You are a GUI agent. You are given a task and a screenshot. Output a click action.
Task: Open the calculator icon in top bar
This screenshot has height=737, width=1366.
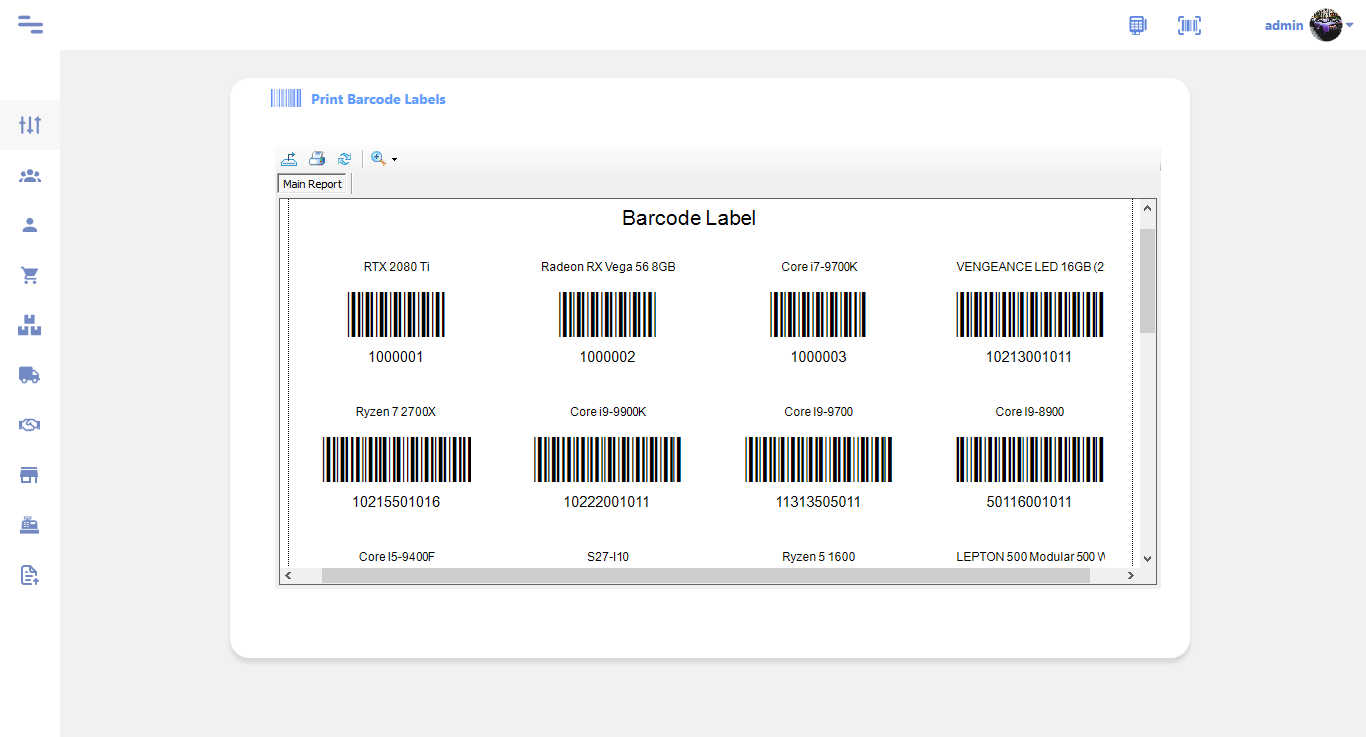1138,25
